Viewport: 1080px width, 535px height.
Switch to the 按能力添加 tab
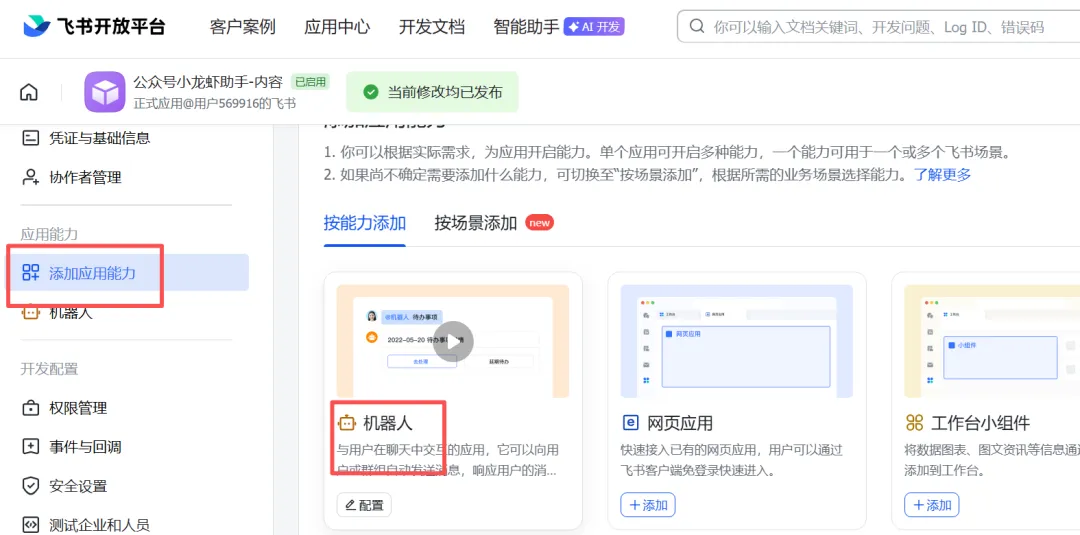click(364, 223)
